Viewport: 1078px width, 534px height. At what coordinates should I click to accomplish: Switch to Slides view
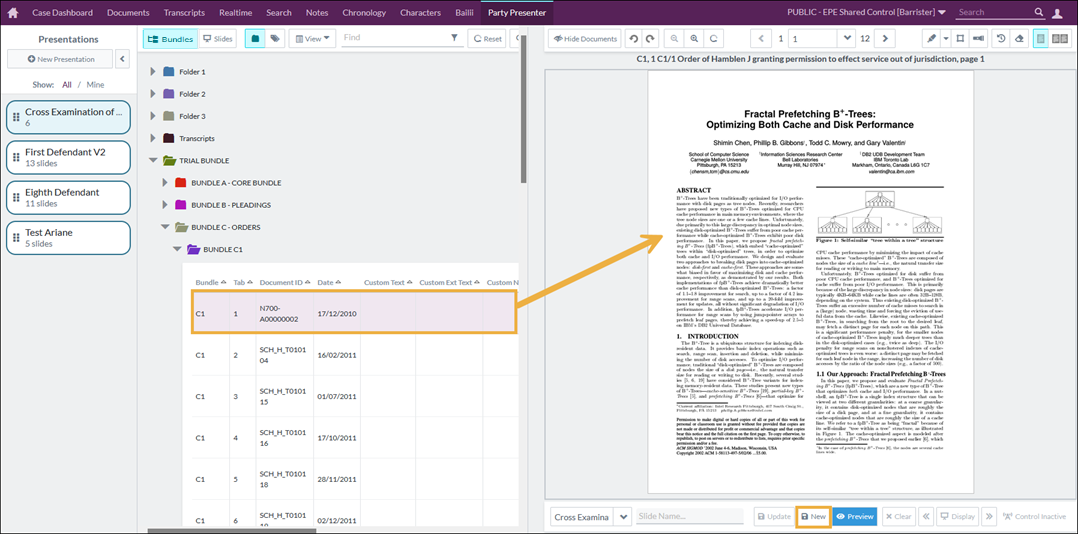pyautogui.click(x=218, y=38)
